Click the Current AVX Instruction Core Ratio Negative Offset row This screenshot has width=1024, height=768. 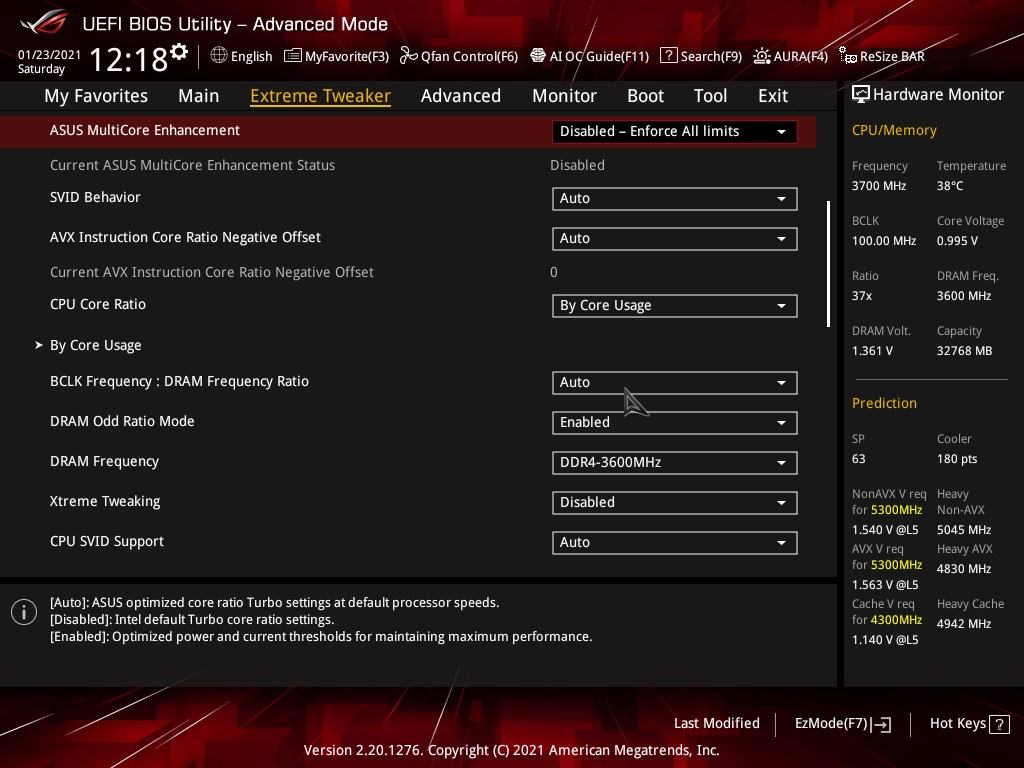coord(408,272)
